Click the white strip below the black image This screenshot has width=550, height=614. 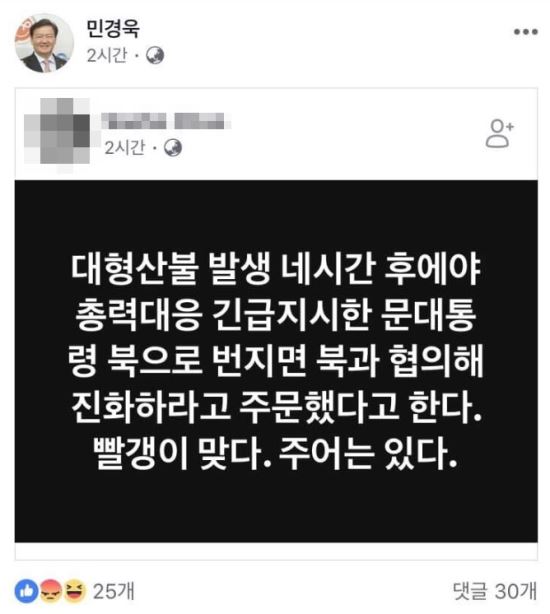(x=276, y=551)
